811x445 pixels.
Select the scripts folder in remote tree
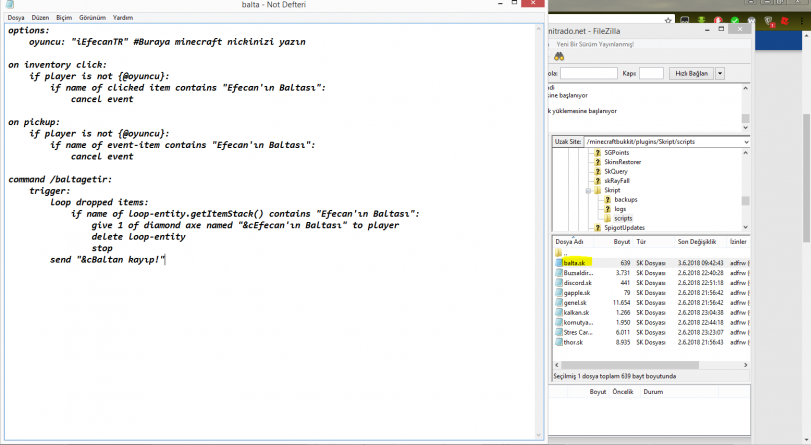pos(623,218)
